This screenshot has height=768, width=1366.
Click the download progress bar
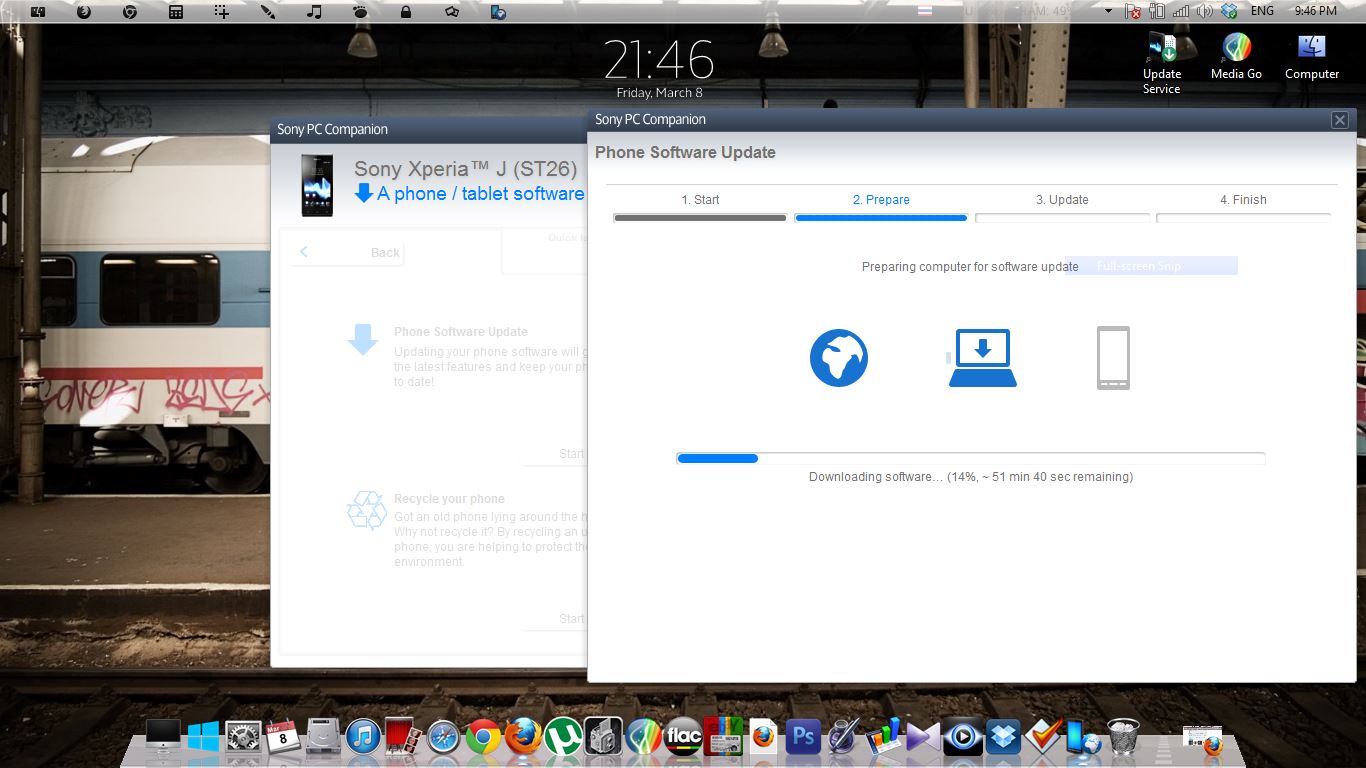[970, 459]
